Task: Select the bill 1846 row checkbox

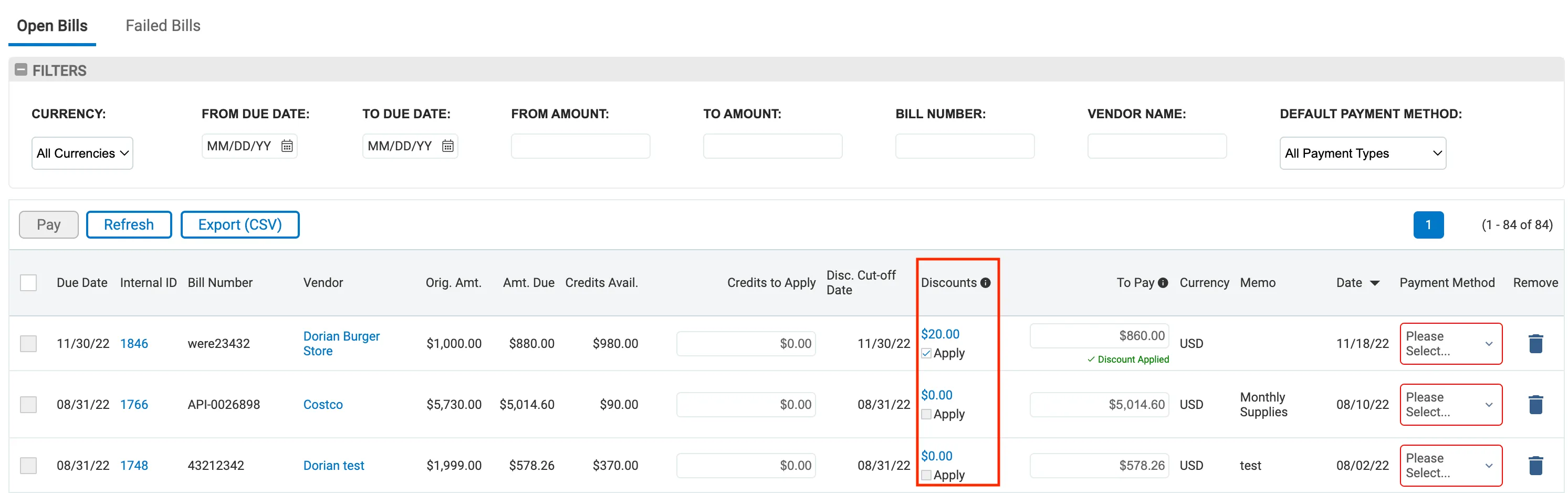Action: tap(28, 344)
